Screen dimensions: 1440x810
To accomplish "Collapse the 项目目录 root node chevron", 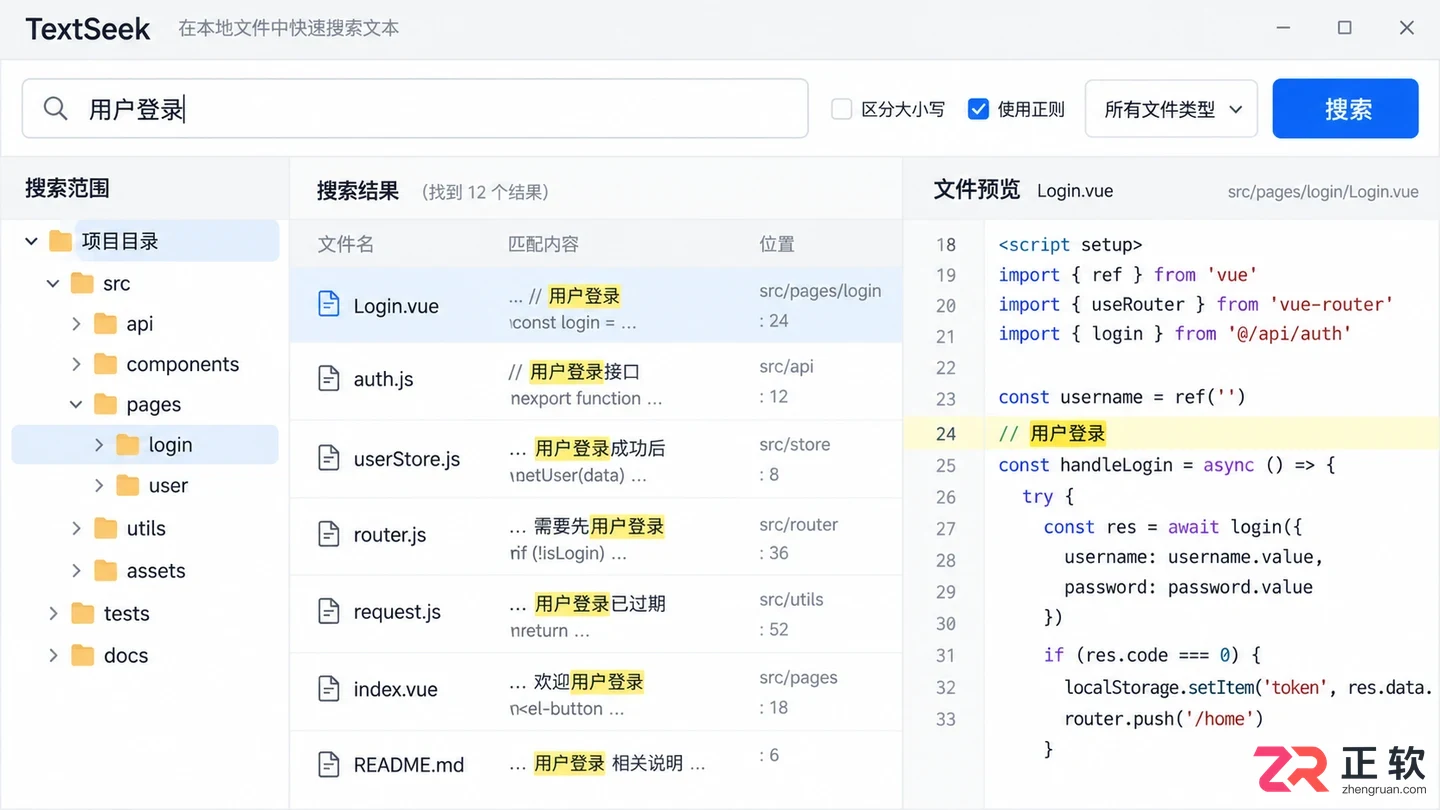I will [31, 241].
